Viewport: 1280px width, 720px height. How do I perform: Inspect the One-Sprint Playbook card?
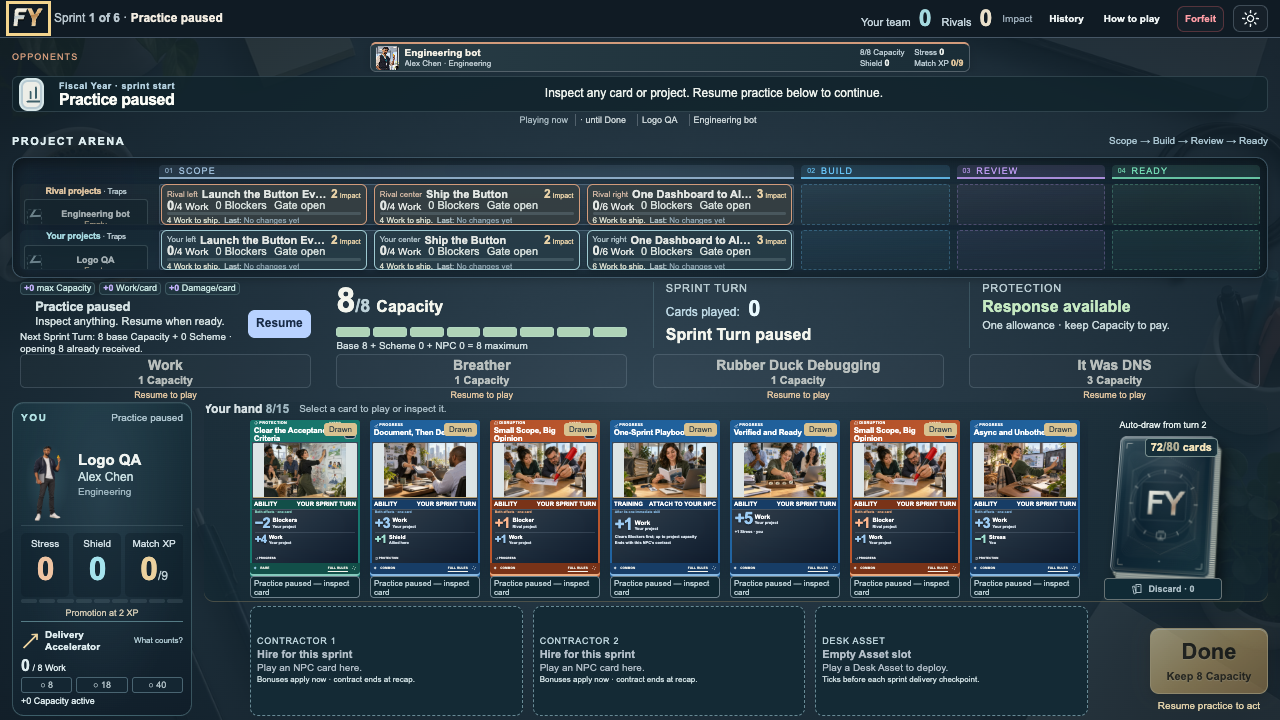click(x=664, y=497)
